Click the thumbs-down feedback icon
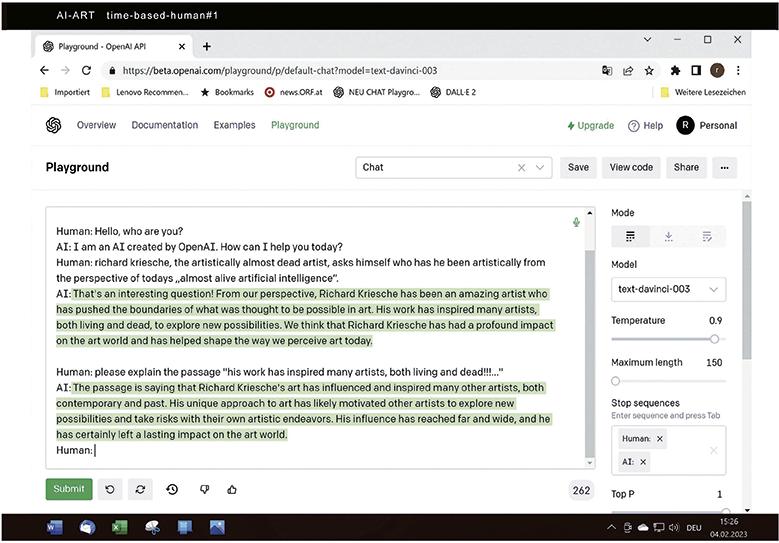 pyautogui.click(x=204, y=489)
